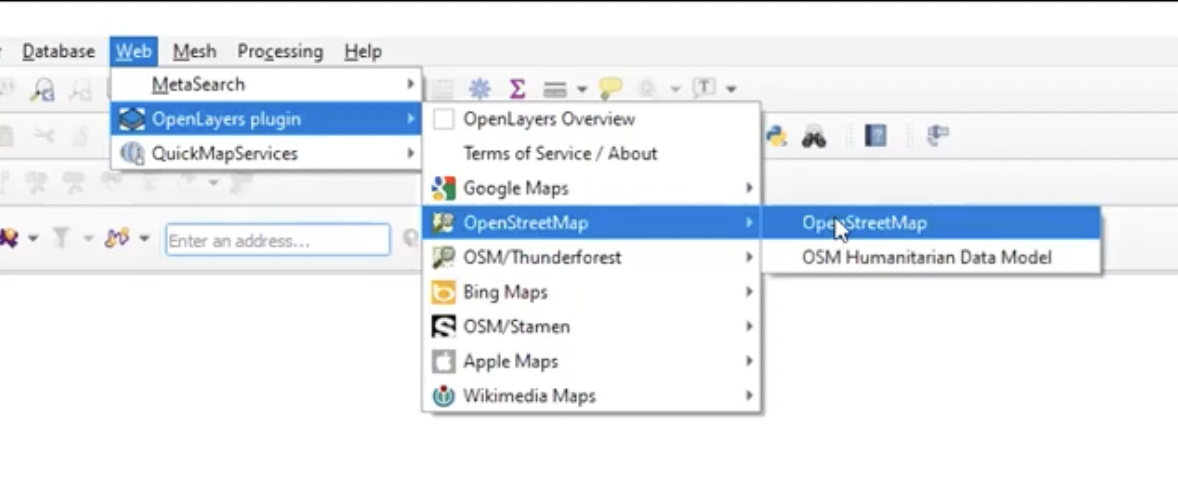This screenshot has width=1178, height=486.
Task: Select OSM Humanitarian Data Model layer
Action: click(x=926, y=257)
